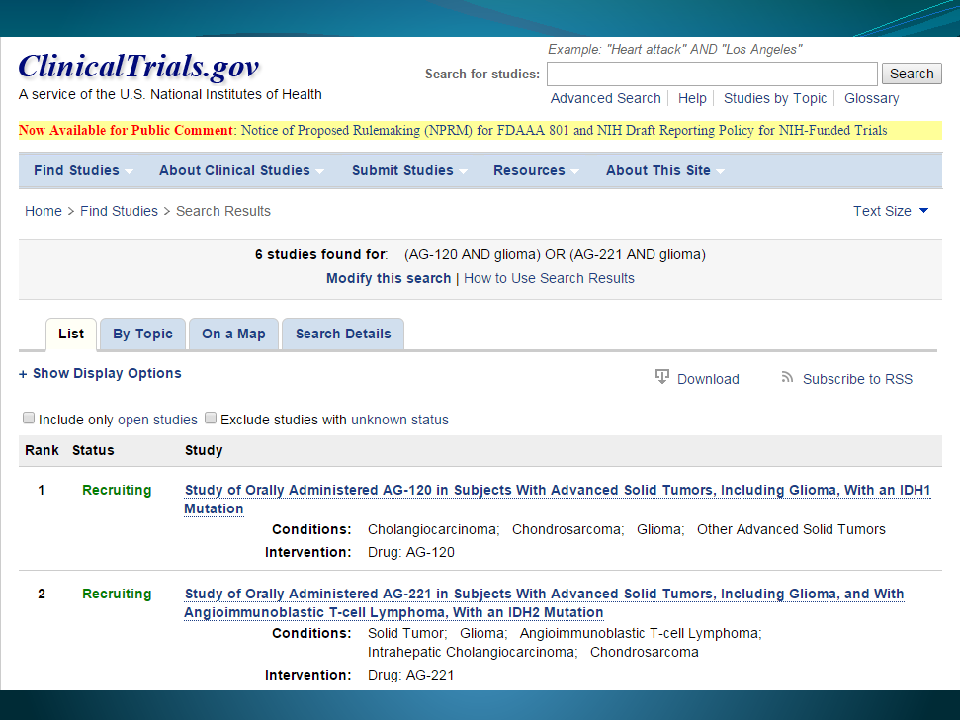Open the Text Size dropdown
Viewport: 960px width, 720px height.
890,211
